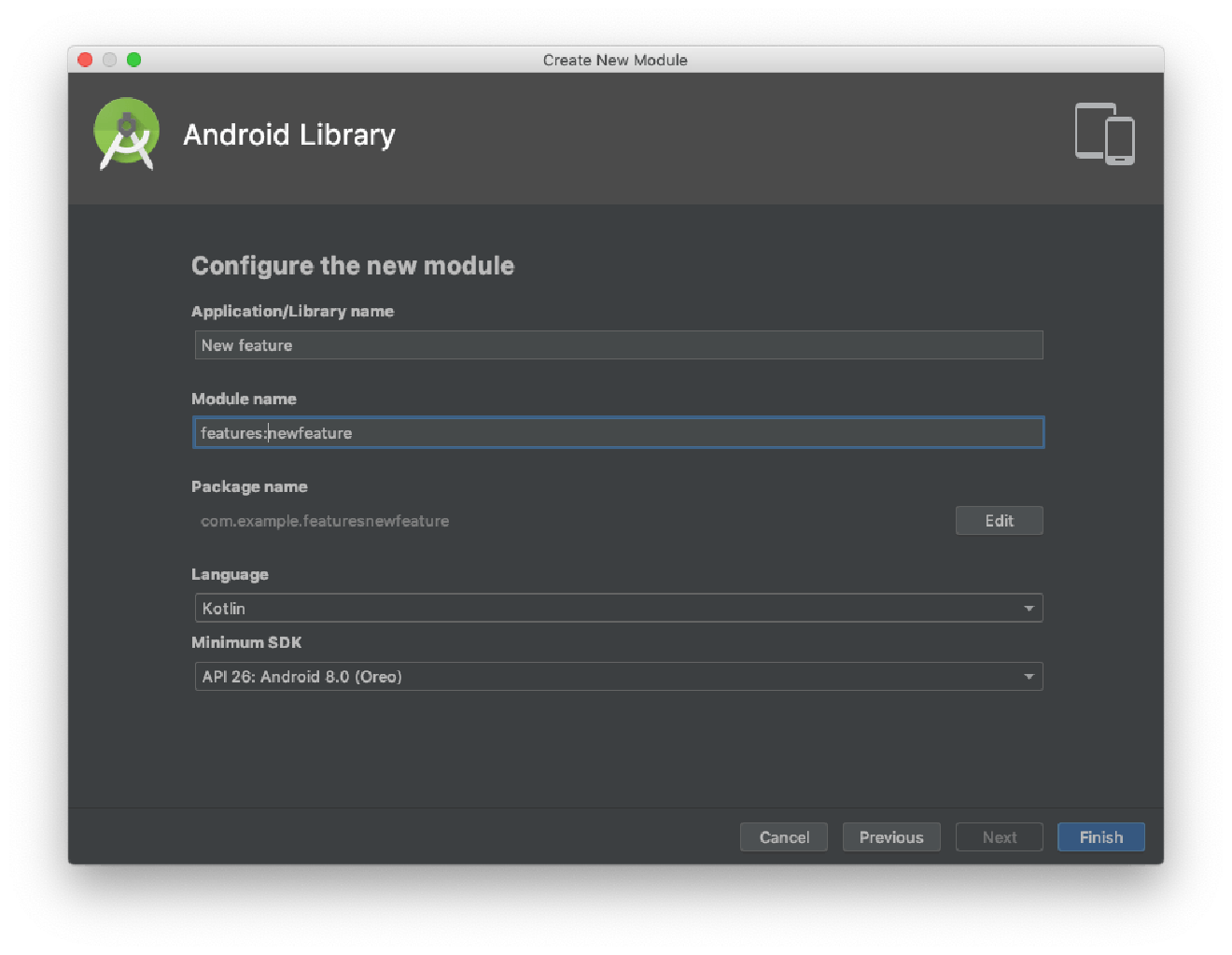Click the Language dropdown arrow
1232x955 pixels.
(1029, 608)
